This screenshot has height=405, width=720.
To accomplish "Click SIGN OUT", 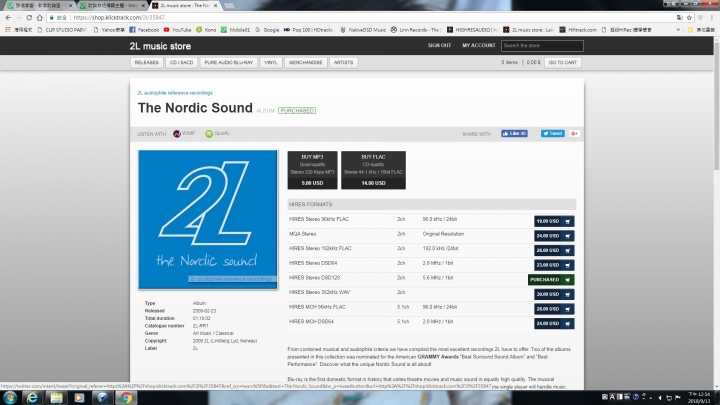I will click(439, 45).
